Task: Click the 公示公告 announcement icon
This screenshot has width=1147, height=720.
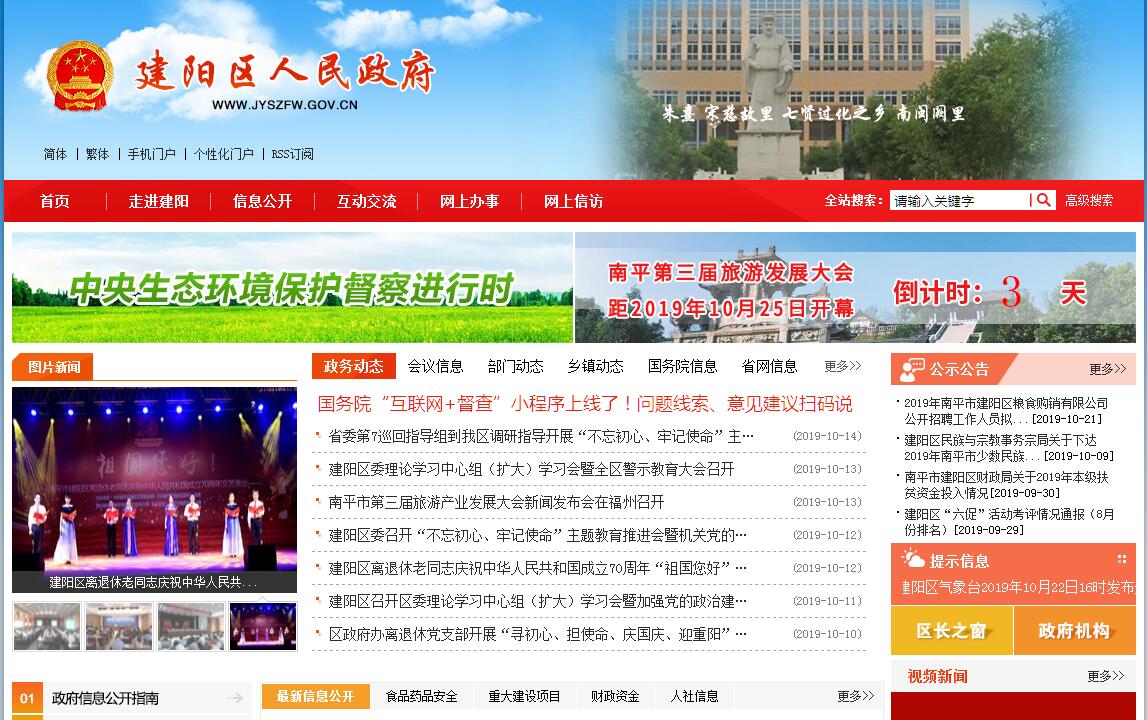Action: [911, 369]
